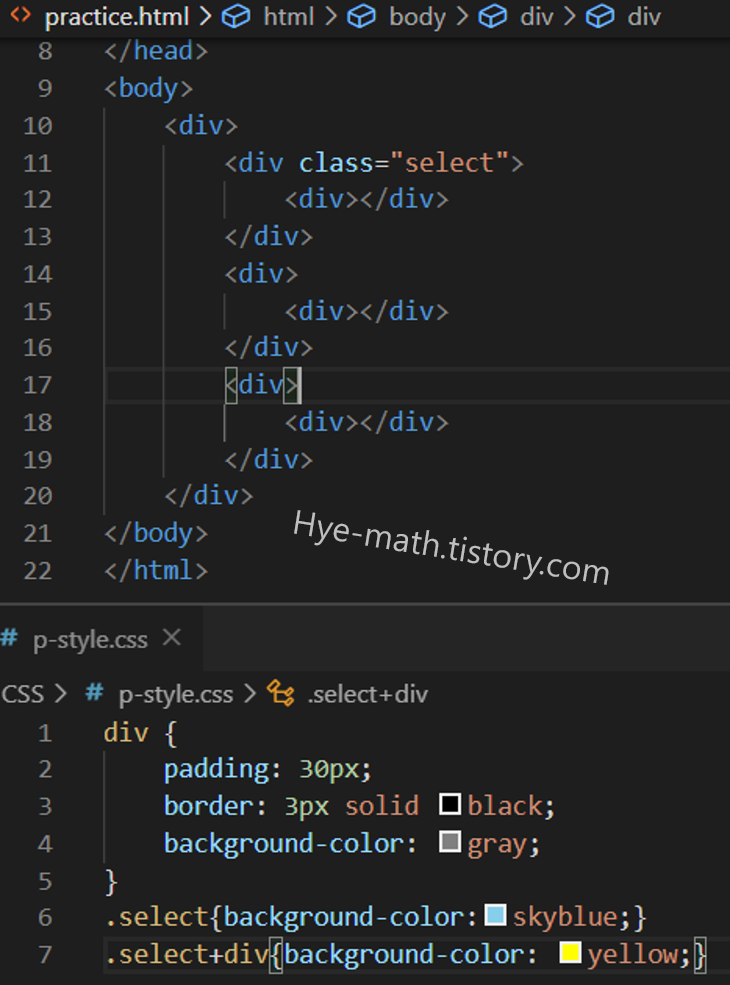Open the skyblue color swatch picker
The image size is (730, 985).
[x=496, y=915]
